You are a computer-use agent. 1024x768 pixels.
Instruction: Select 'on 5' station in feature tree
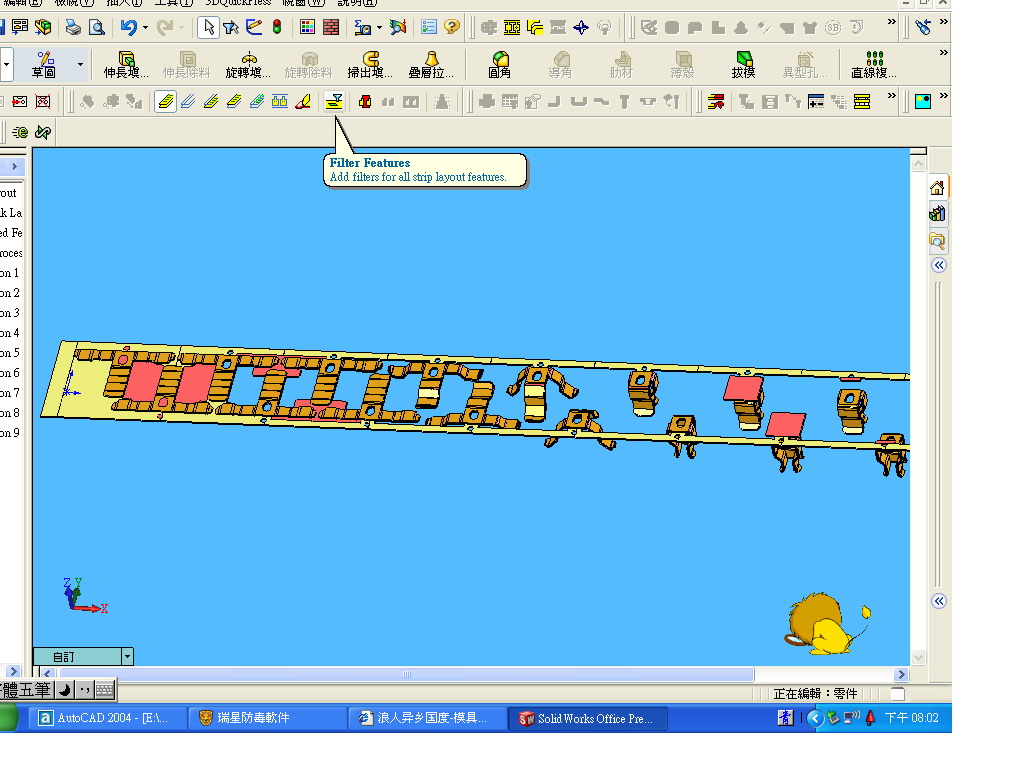point(10,353)
